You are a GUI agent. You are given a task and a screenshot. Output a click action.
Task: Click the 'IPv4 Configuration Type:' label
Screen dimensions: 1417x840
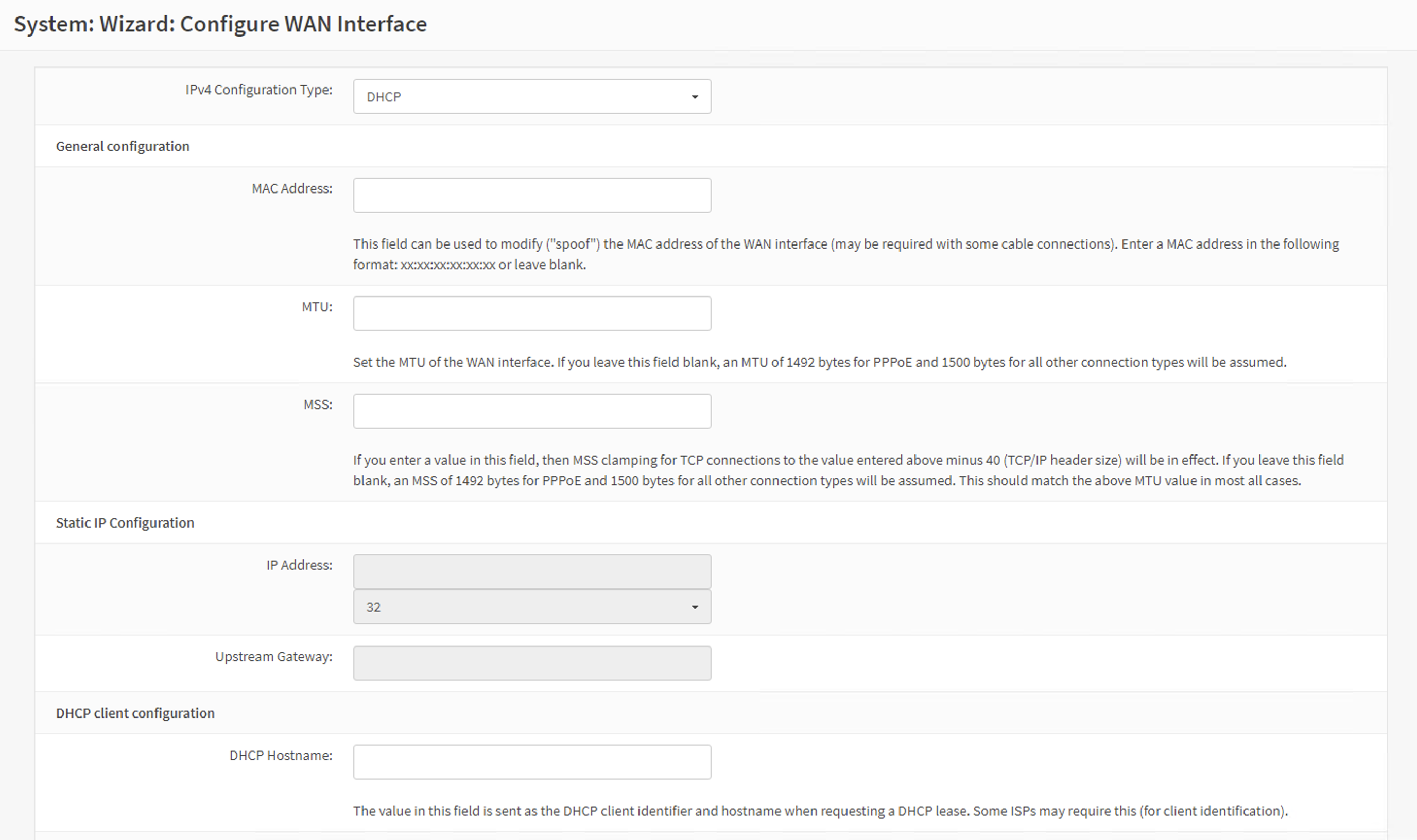click(258, 90)
